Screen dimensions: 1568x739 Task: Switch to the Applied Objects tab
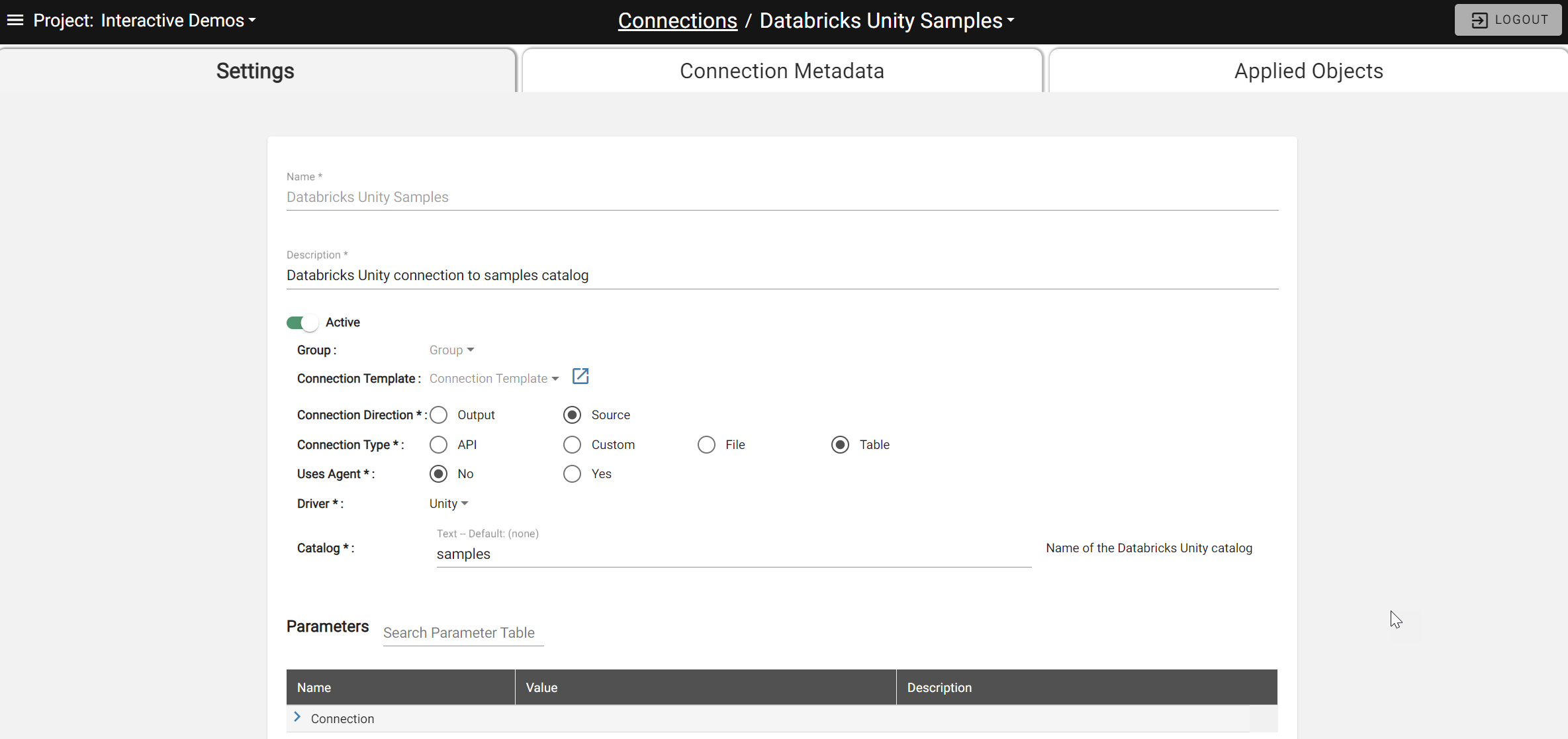pyautogui.click(x=1309, y=71)
